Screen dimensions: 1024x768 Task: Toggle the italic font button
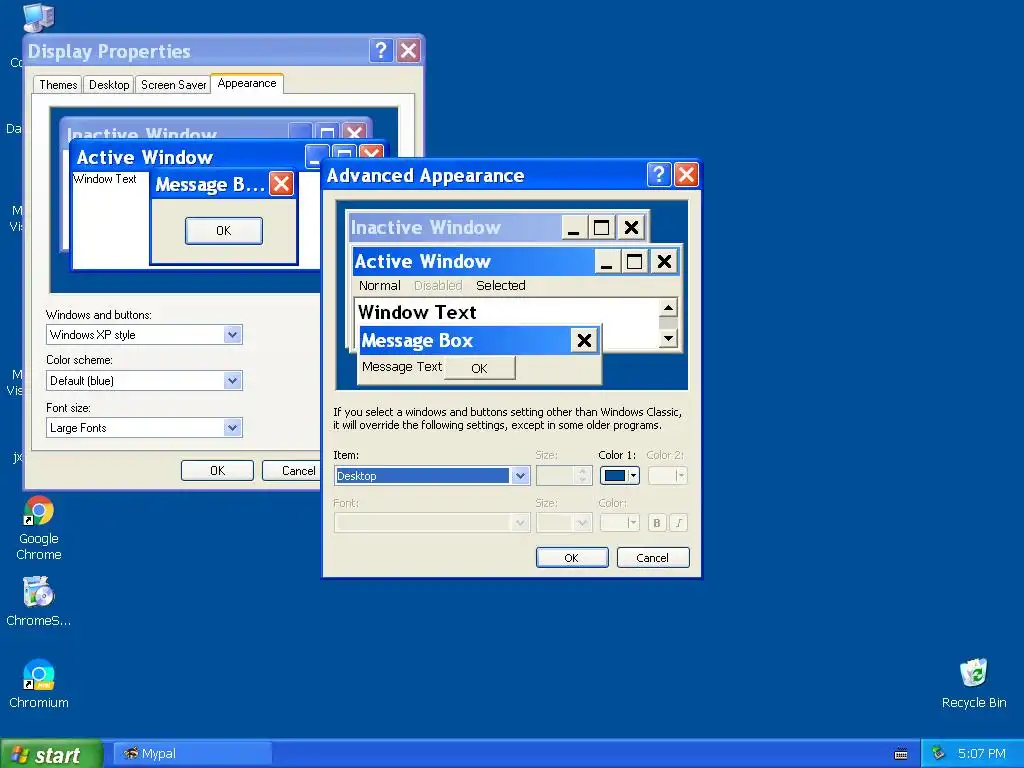pyautogui.click(x=679, y=522)
